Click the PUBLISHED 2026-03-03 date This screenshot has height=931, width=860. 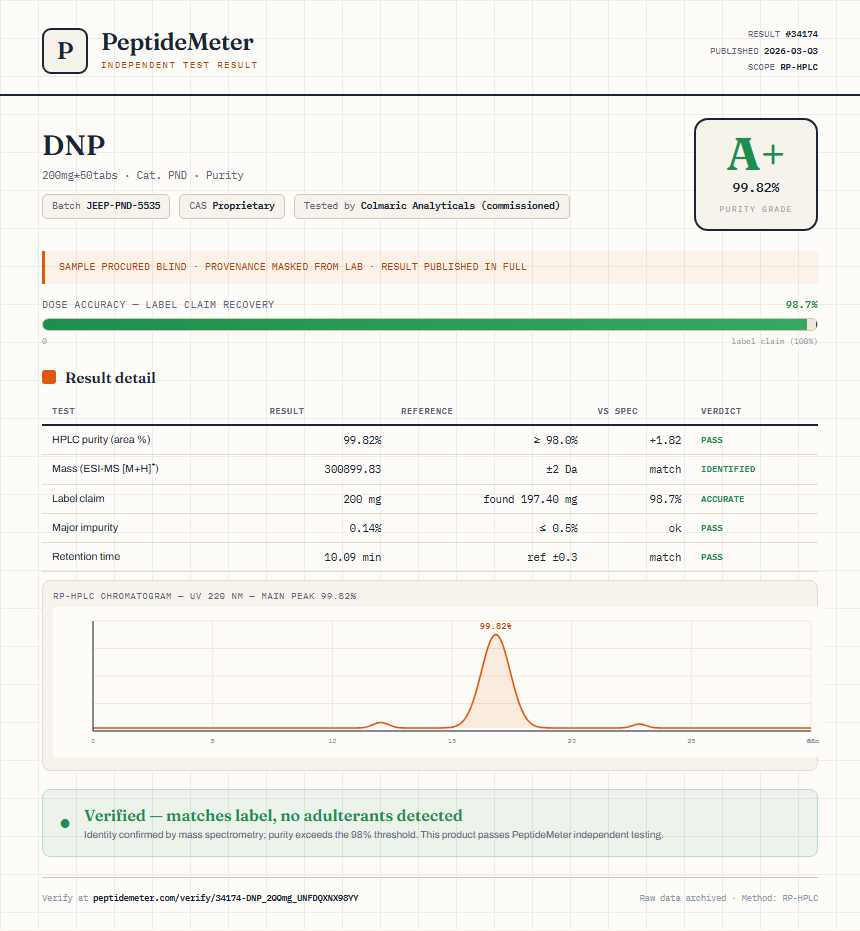pyautogui.click(x=764, y=50)
